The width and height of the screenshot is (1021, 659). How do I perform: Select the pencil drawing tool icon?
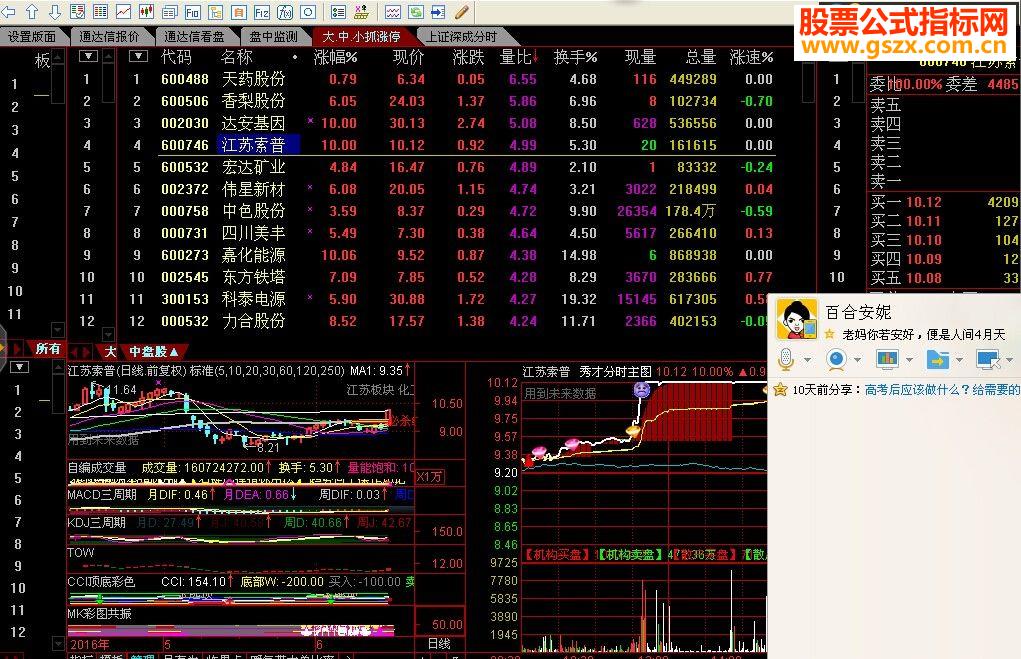tap(462, 12)
